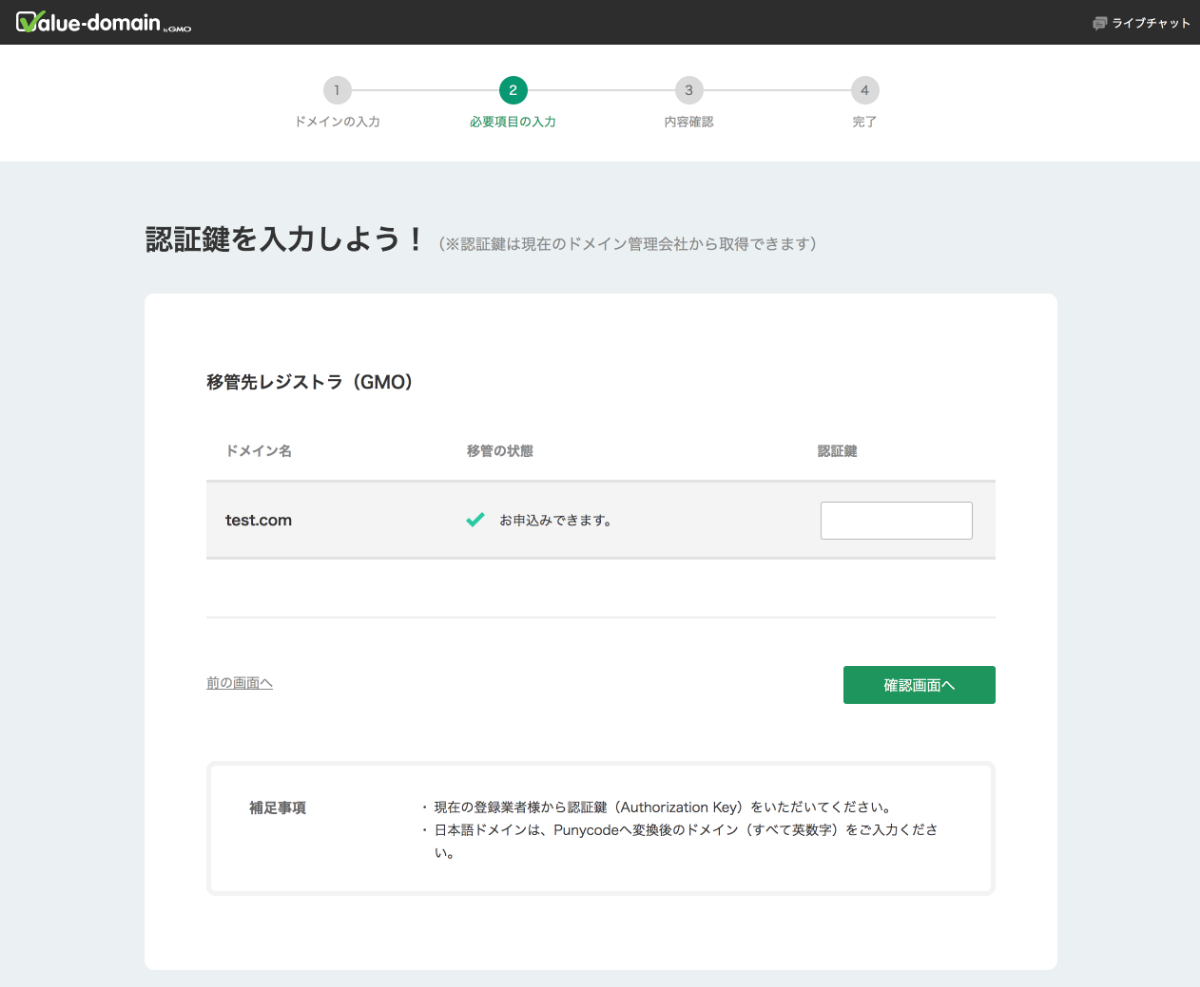This screenshot has height=987, width=1200.
Task: Focus the 認証鍵 input field for test.com
Action: coord(896,521)
